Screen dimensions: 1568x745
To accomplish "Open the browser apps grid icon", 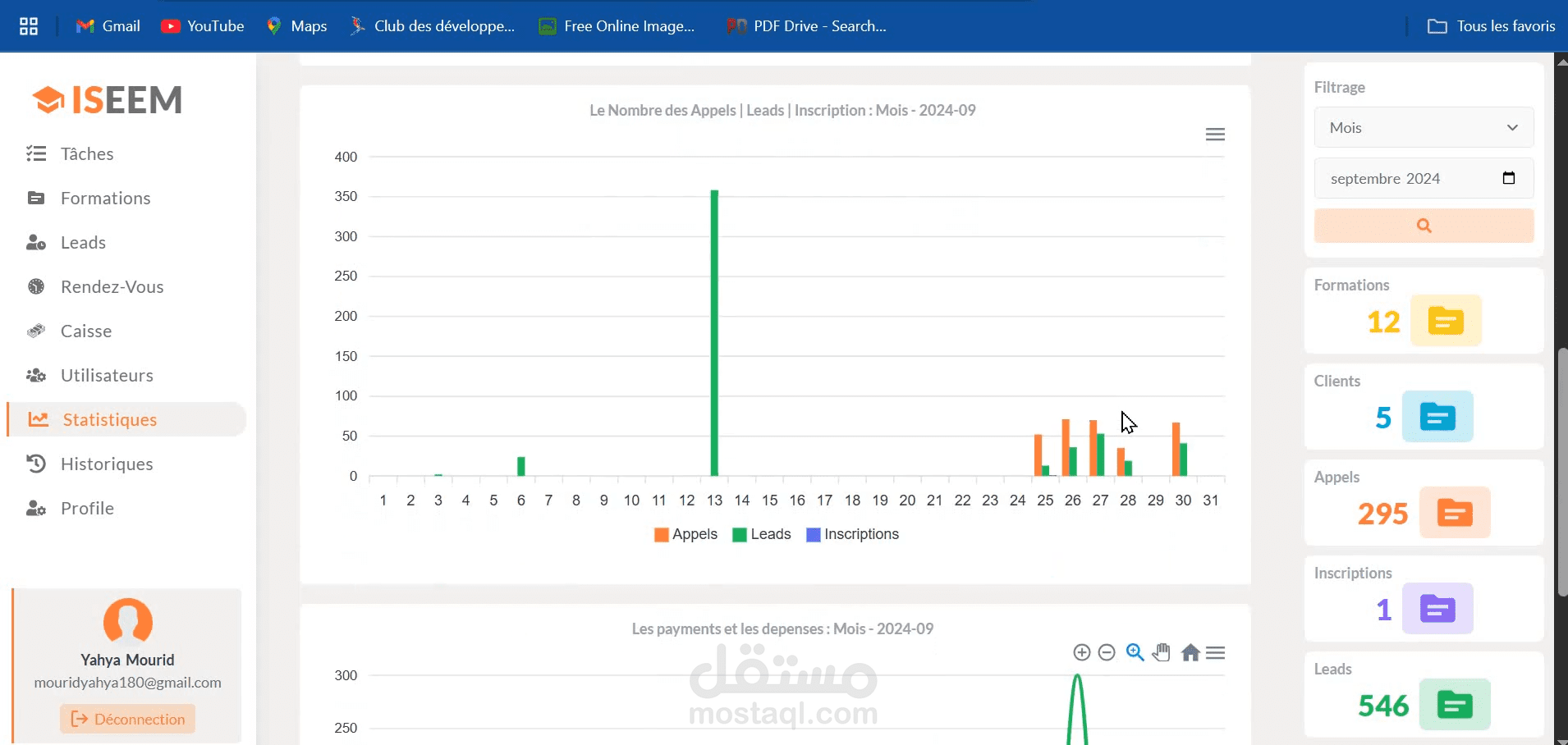I will (x=29, y=26).
